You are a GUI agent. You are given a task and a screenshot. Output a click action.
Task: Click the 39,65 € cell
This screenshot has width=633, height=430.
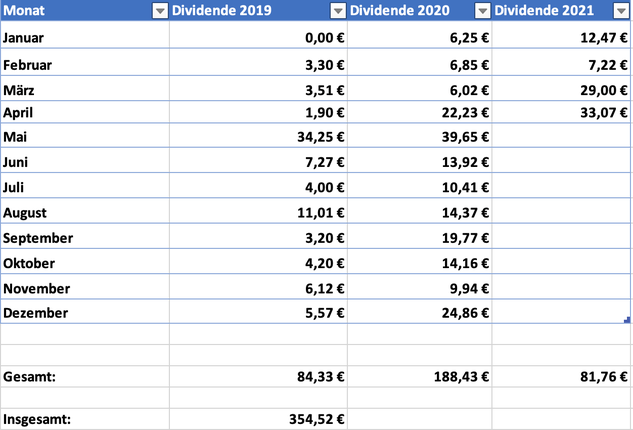coord(420,135)
